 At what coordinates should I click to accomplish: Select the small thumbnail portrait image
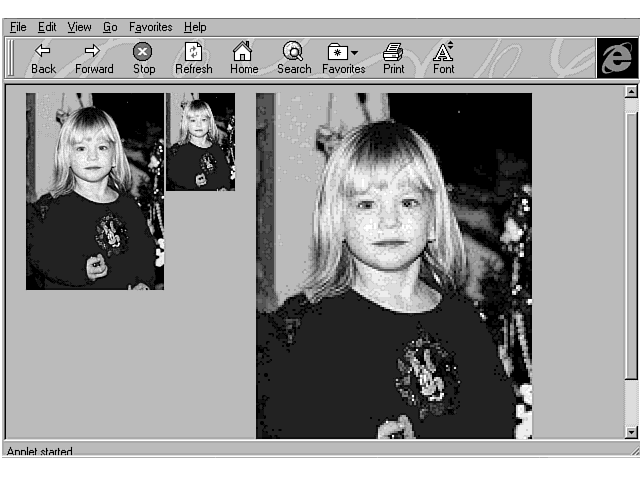(x=200, y=141)
